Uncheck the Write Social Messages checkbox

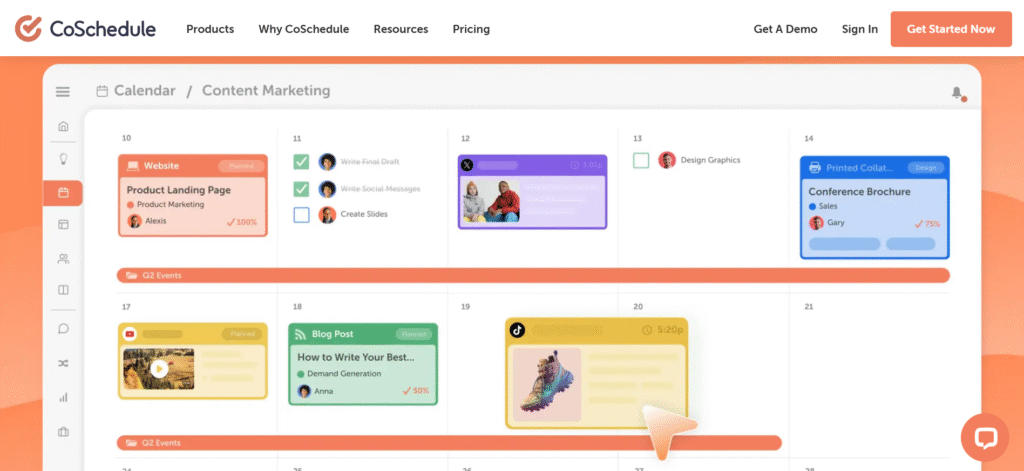point(301,189)
